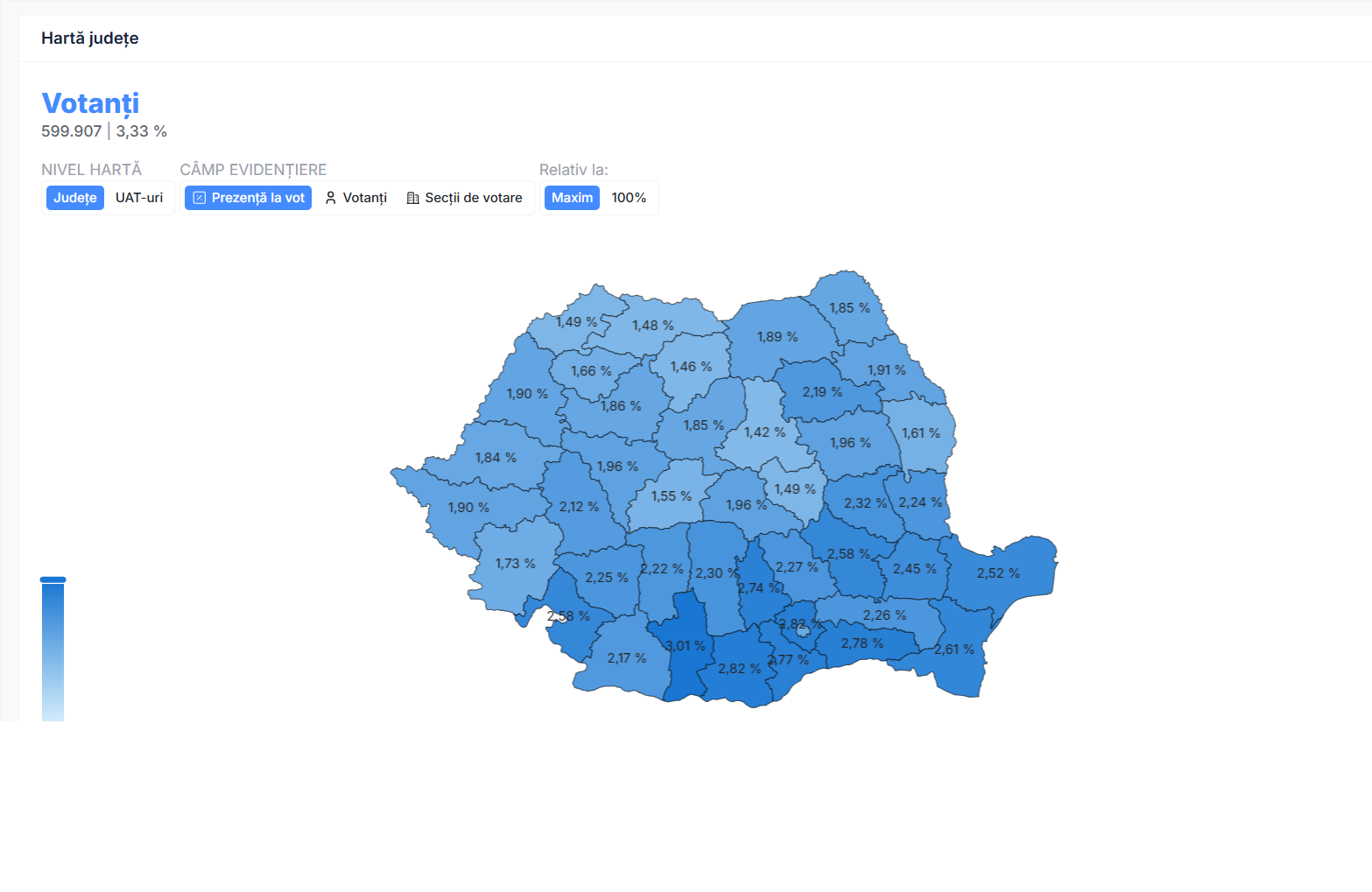This screenshot has height=892, width=1372.
Task: Select county labeled 1,91 %
Action: (886, 370)
